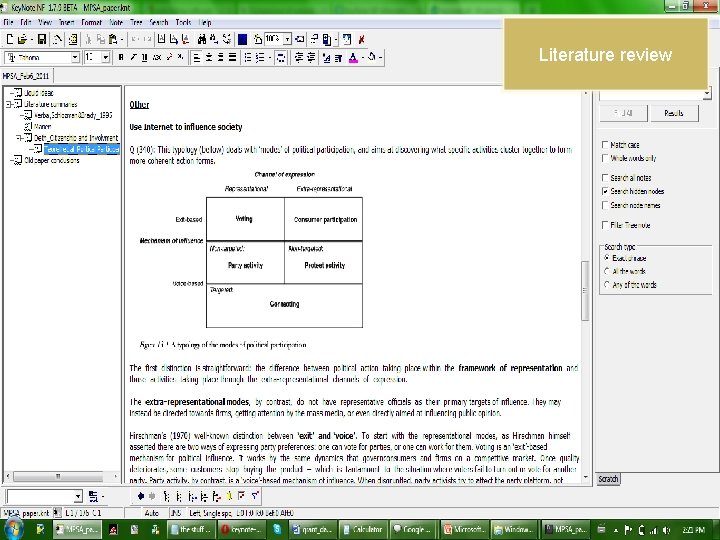Enable the Match case checkbox
Screen dimensions: 720x540
(605, 145)
